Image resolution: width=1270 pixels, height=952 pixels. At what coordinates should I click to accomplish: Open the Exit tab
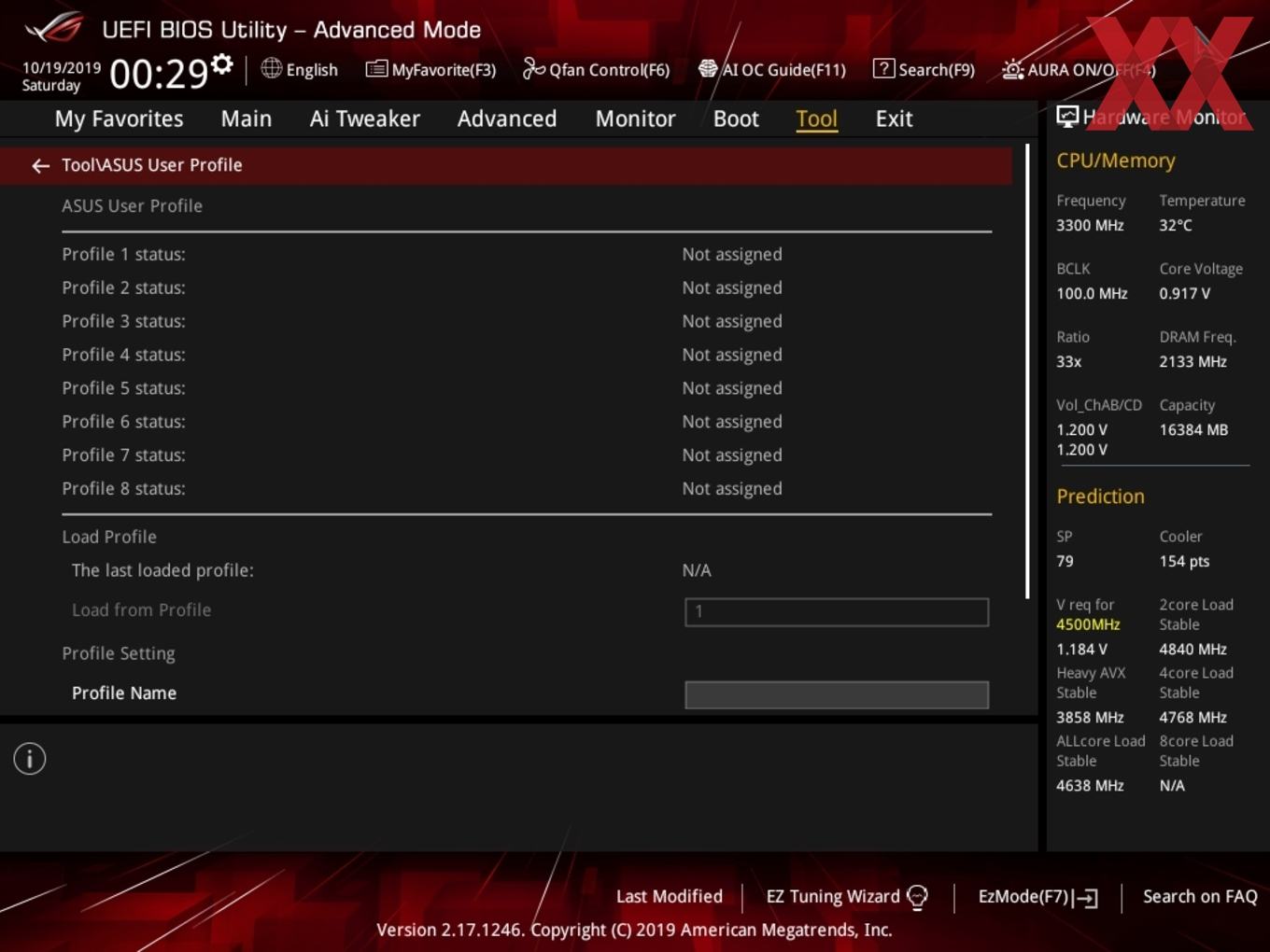894,119
